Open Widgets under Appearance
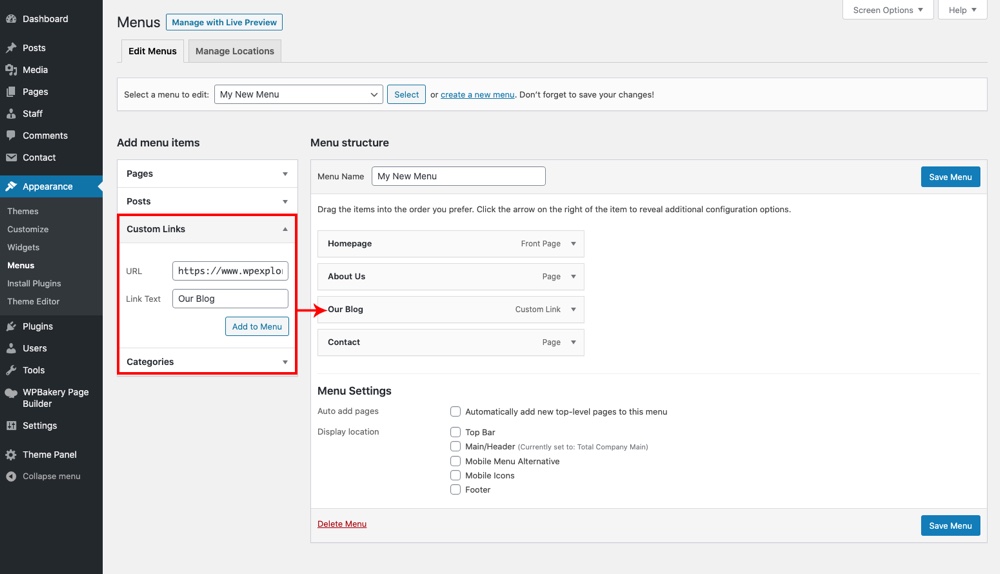This screenshot has width=1000, height=574. click(x=24, y=247)
